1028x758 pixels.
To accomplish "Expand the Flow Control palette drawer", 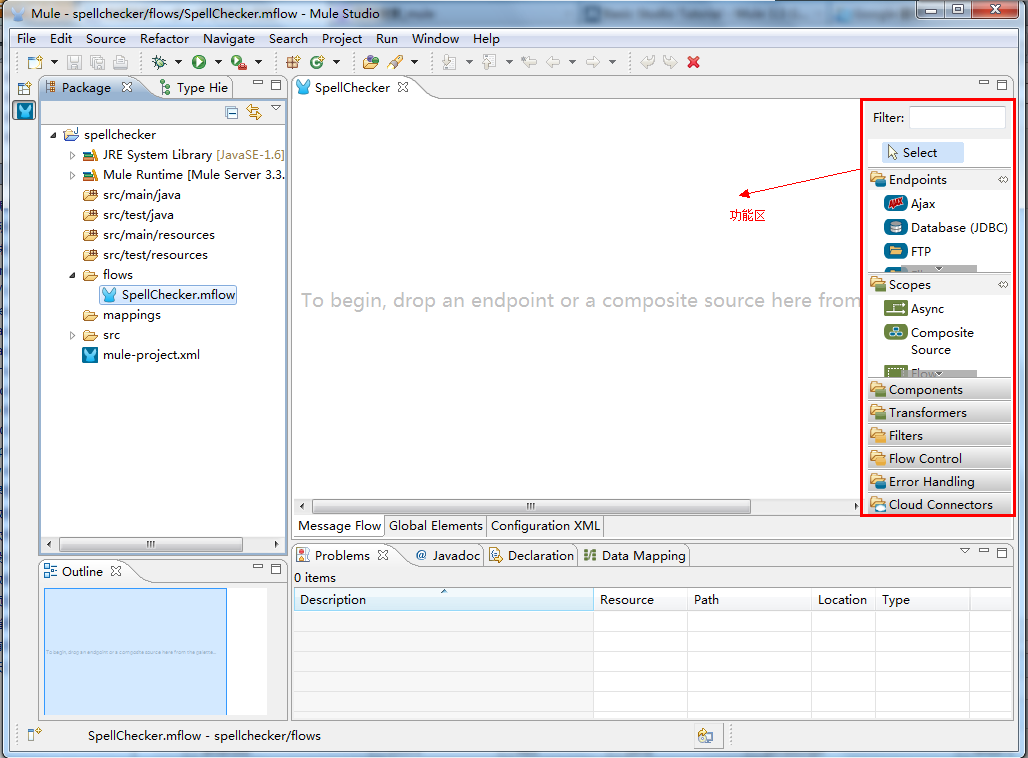I will click(939, 458).
